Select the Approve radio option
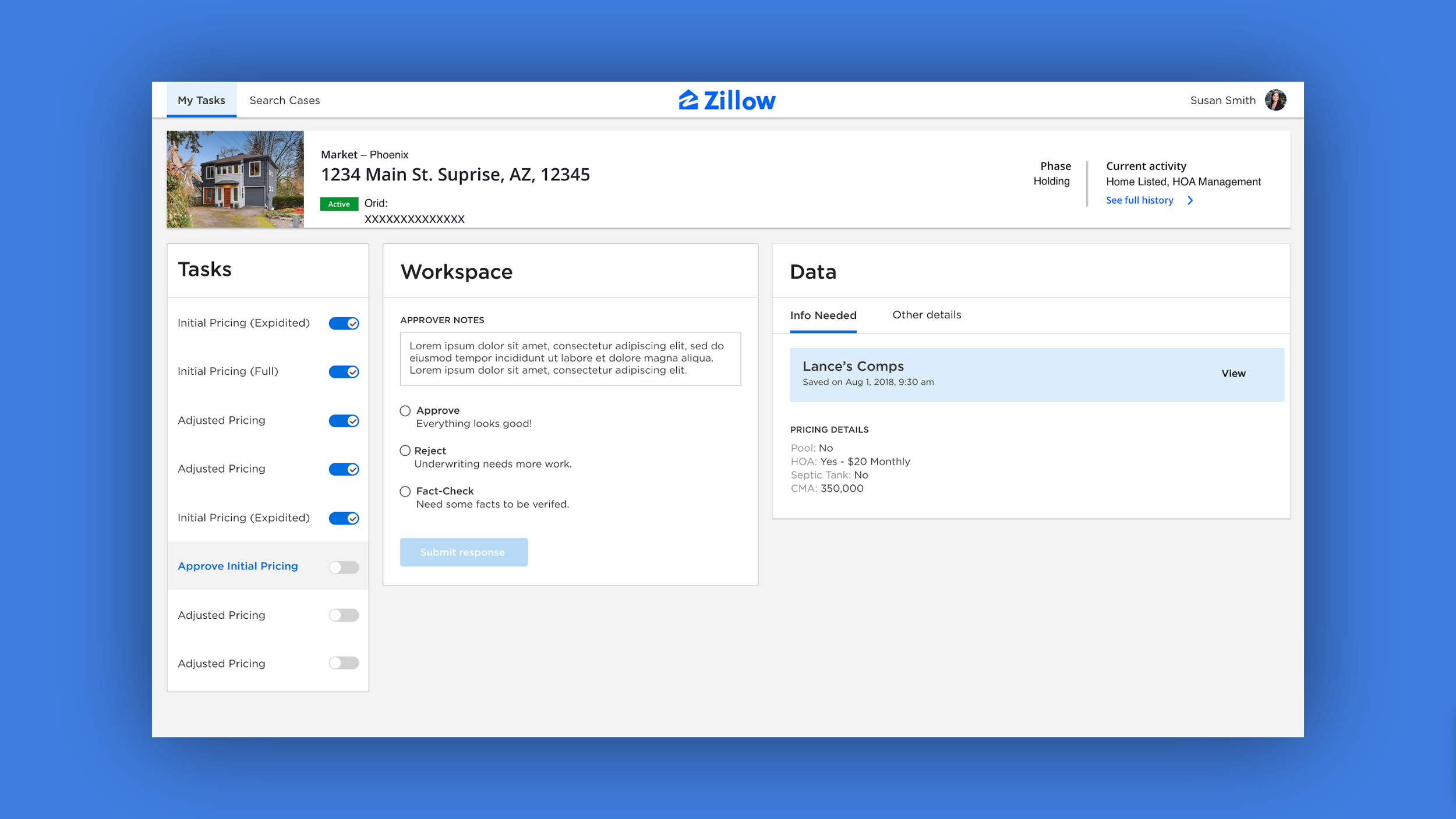1456x819 pixels. click(x=405, y=411)
